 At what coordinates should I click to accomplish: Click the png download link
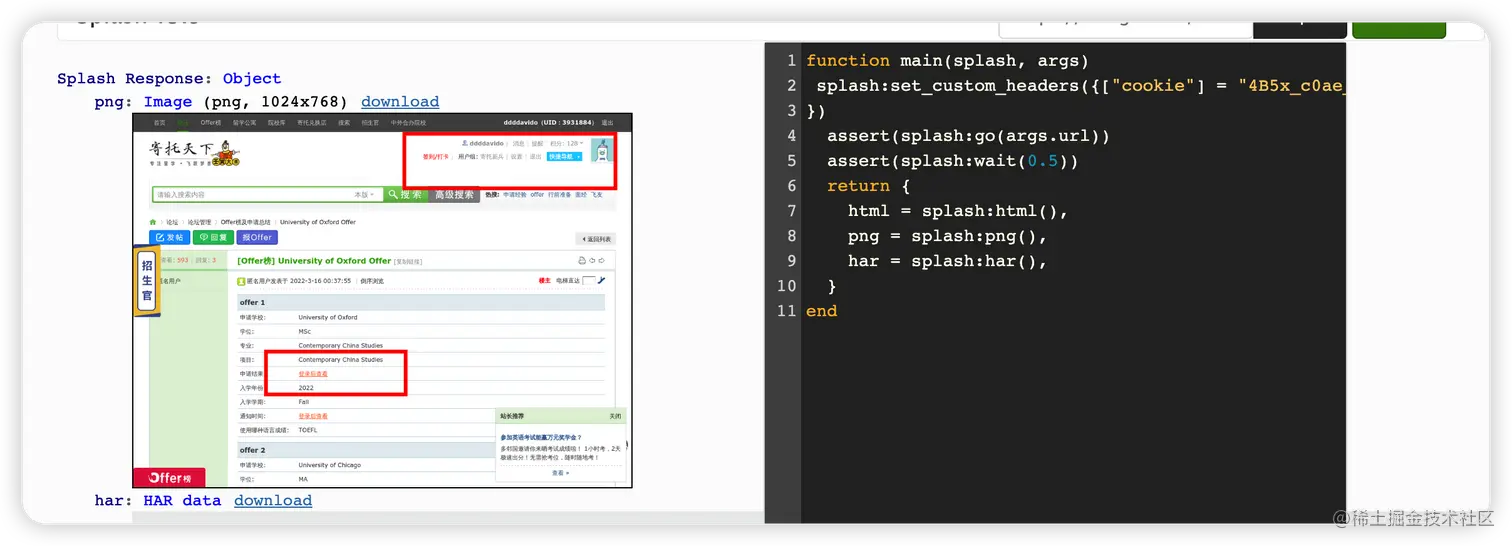point(400,102)
